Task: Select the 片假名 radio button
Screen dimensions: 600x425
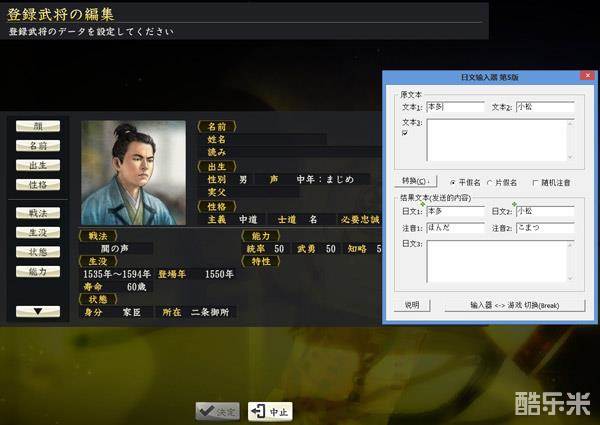Action: point(490,182)
